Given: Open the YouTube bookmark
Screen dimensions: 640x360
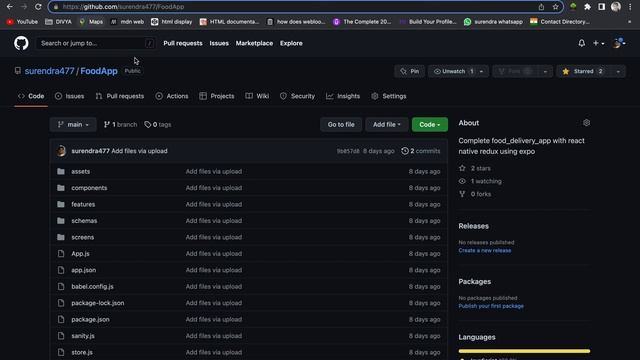Looking at the screenshot, I should coord(22,22).
